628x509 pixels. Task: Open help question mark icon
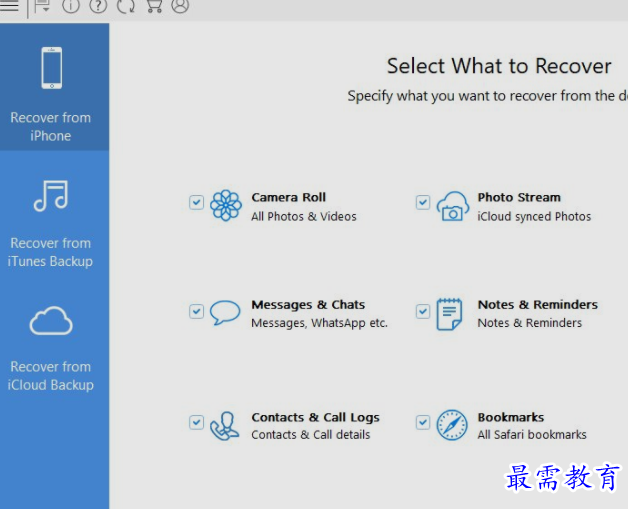(x=98, y=6)
